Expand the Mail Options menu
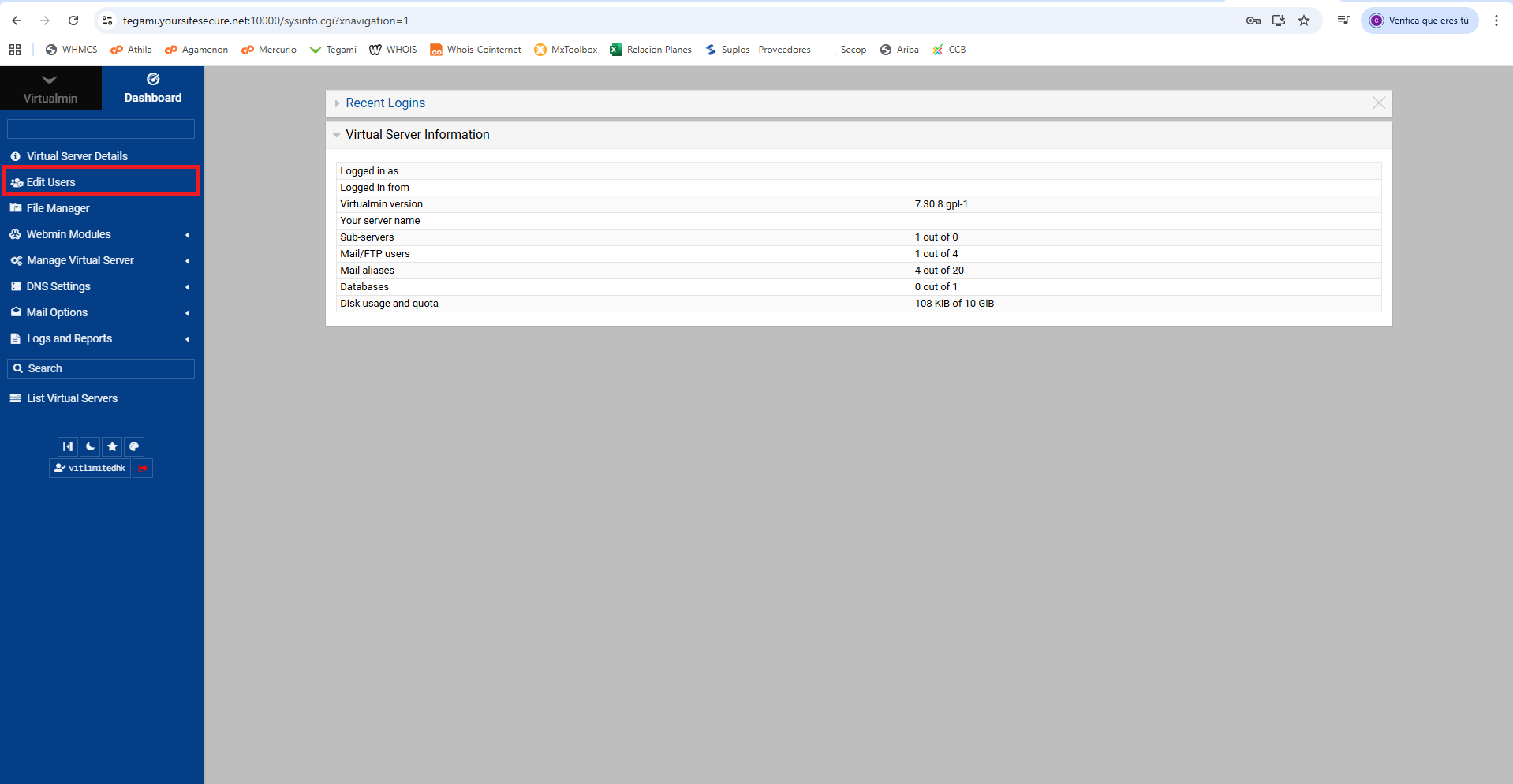 tap(57, 312)
